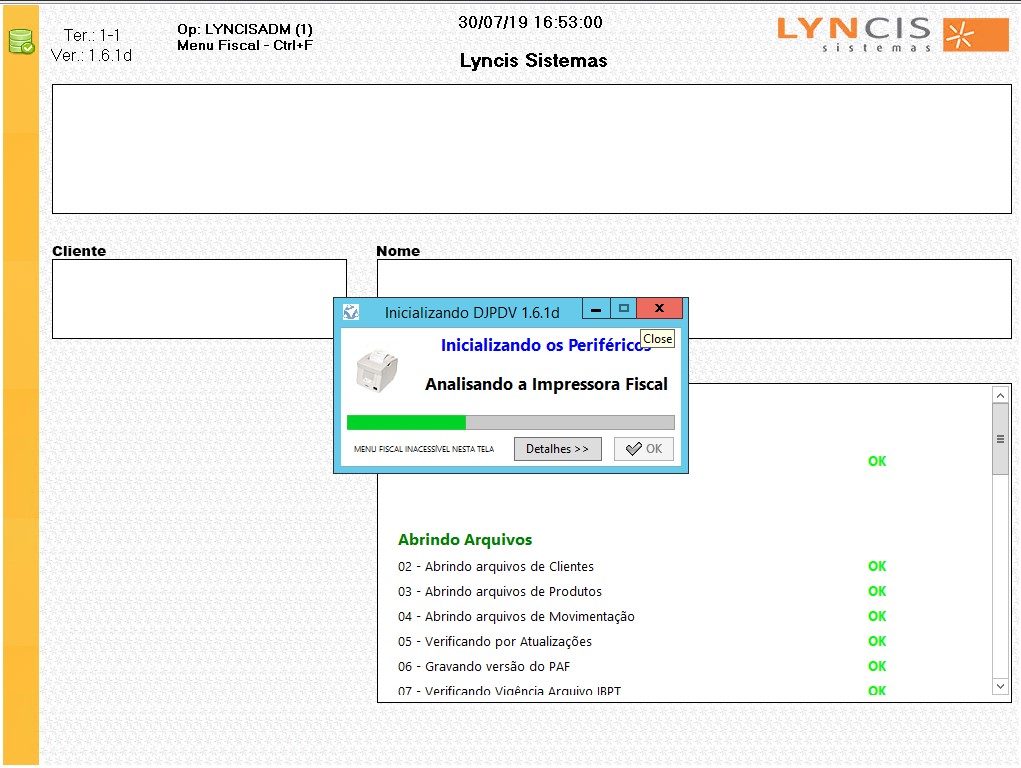This screenshot has width=1021, height=768.
Task: Click the orange Lyncis Sistemas logo
Action: pos(892,34)
